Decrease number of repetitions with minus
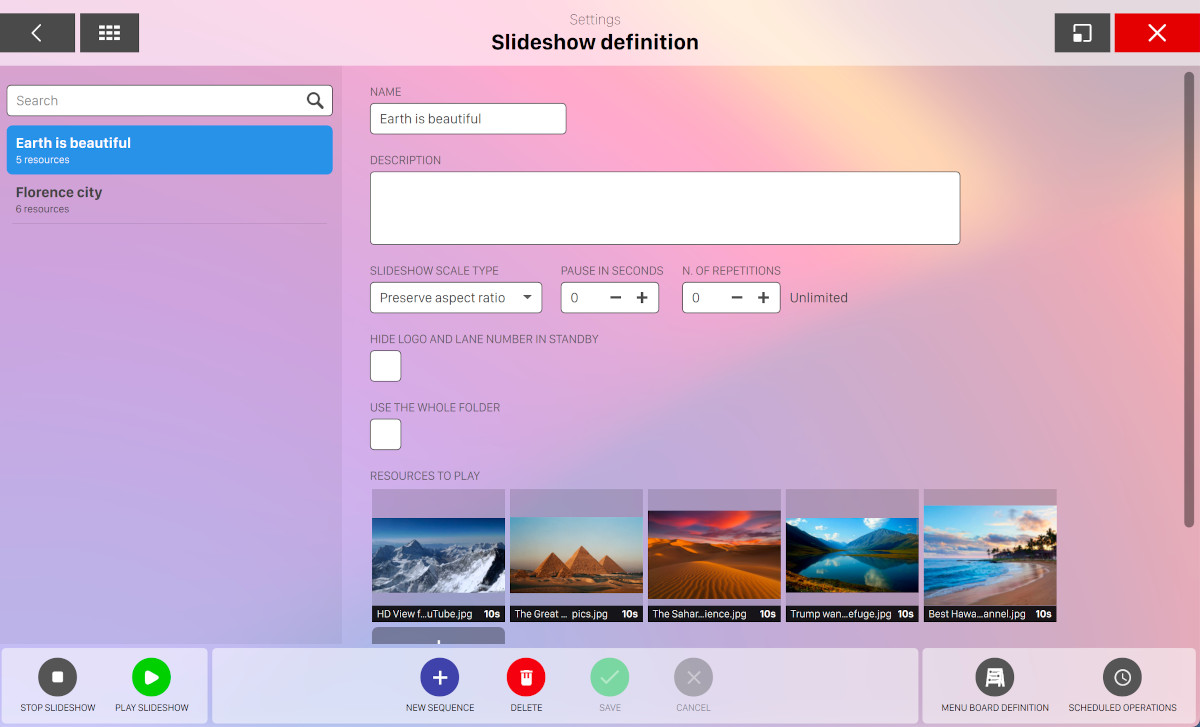 click(x=737, y=298)
